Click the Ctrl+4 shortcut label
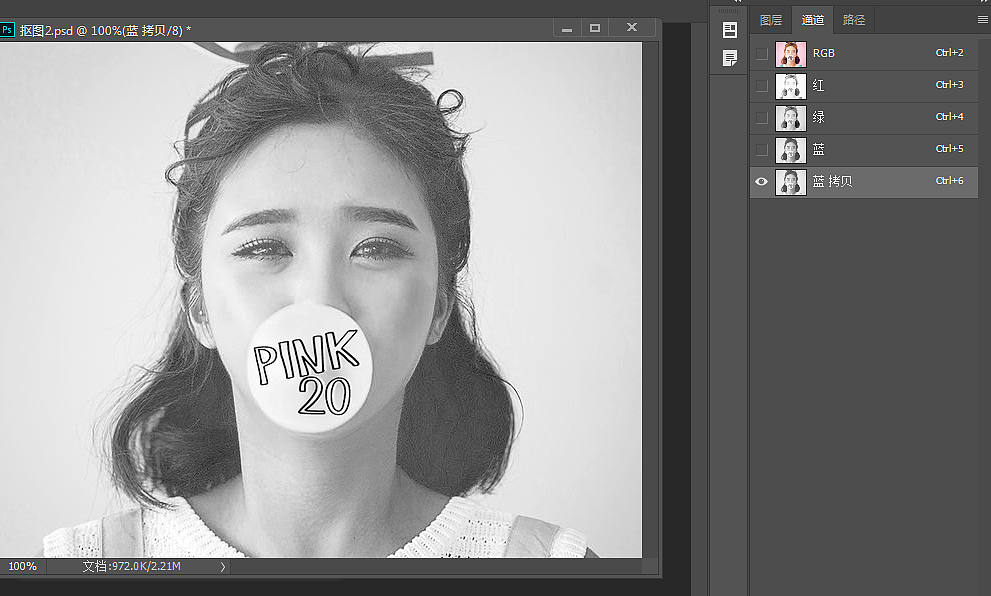Image resolution: width=991 pixels, height=596 pixels. pyautogui.click(x=949, y=116)
